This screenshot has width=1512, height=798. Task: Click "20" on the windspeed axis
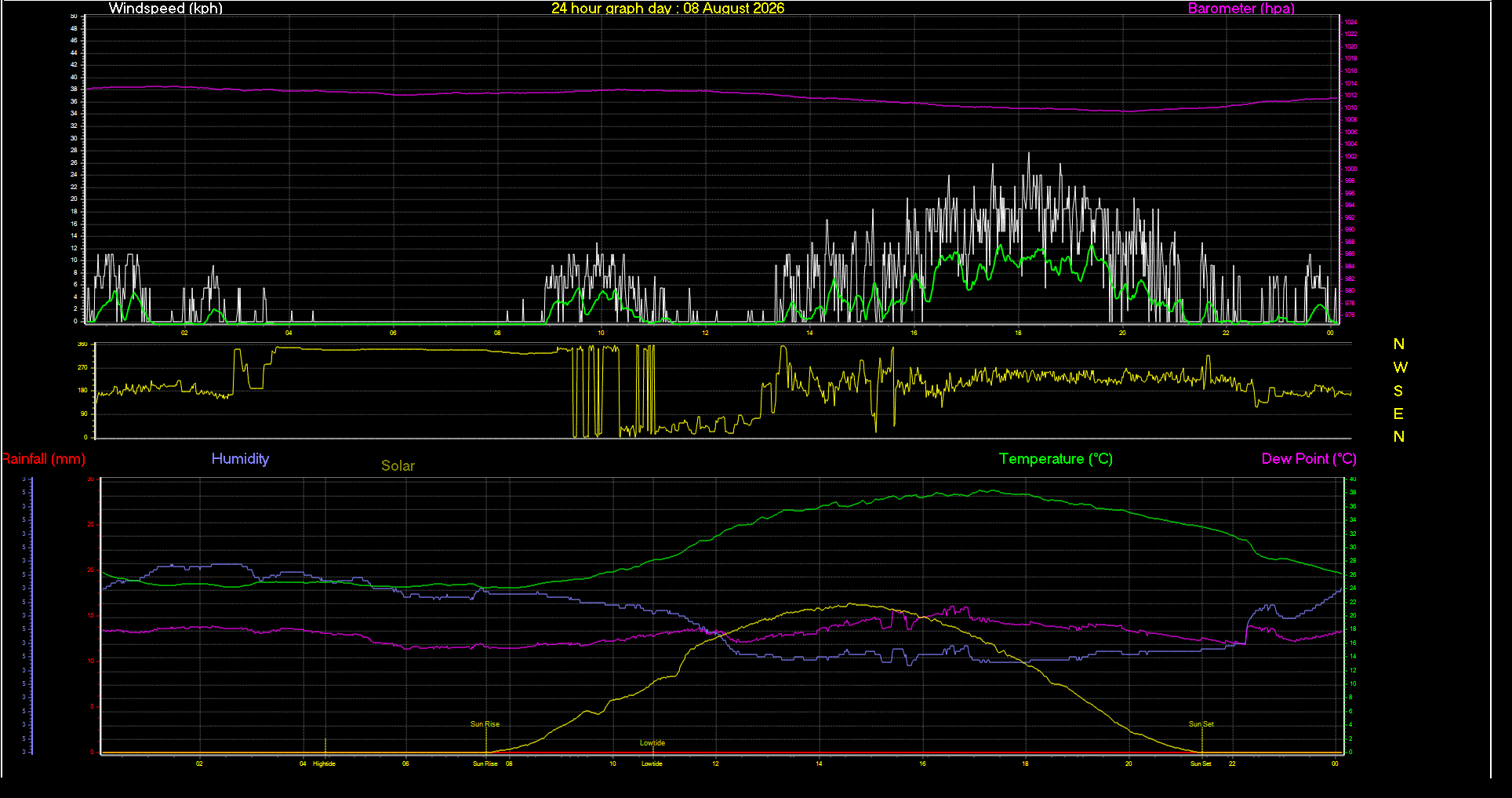coord(75,199)
